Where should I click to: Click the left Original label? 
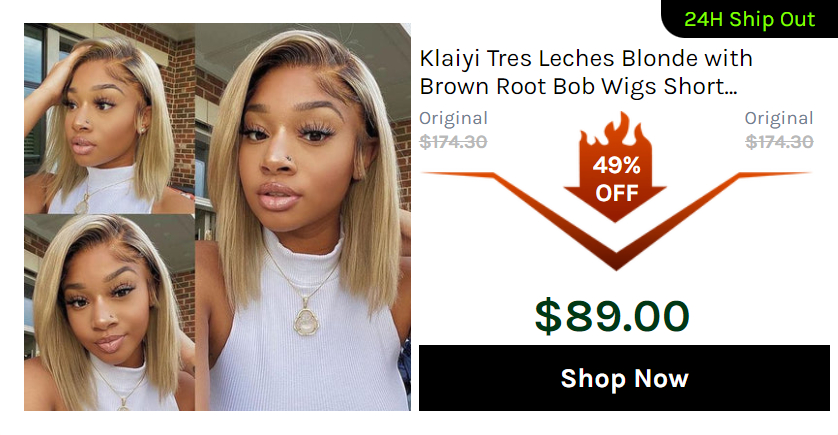453,118
